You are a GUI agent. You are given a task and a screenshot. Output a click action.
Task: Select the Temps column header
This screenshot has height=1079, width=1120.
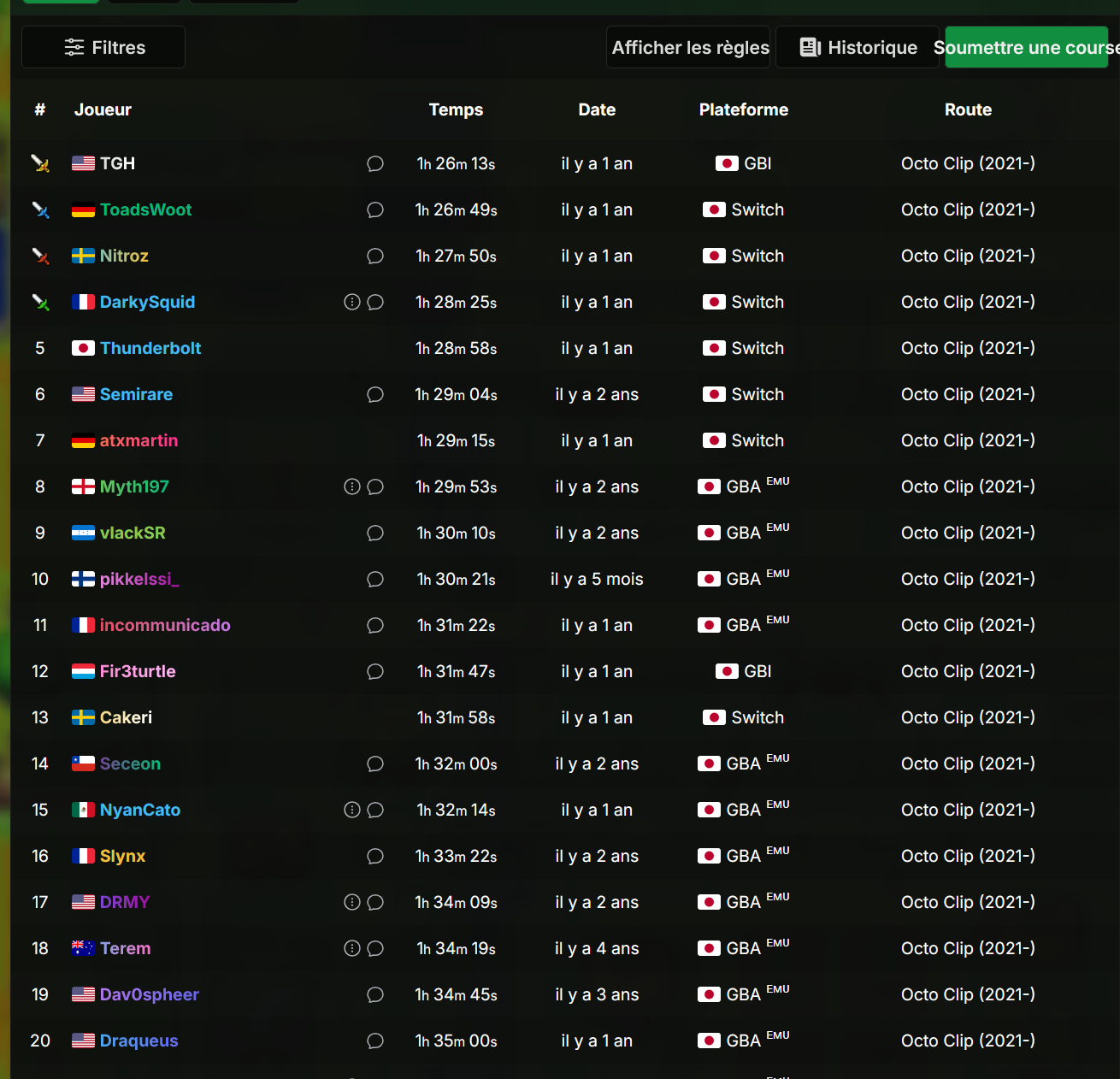point(457,109)
